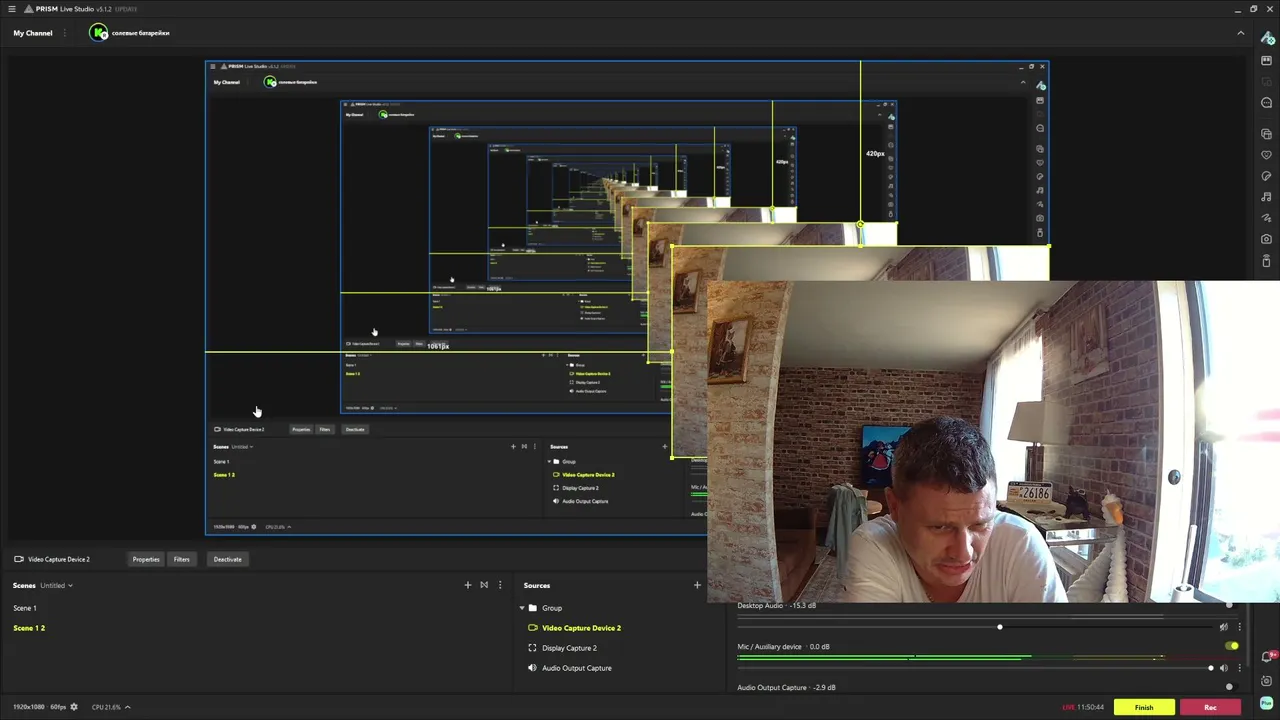Screen dimensions: 1280x720
Task: Enable the Audio Output Capture toggle switch
Action: [1230, 687]
